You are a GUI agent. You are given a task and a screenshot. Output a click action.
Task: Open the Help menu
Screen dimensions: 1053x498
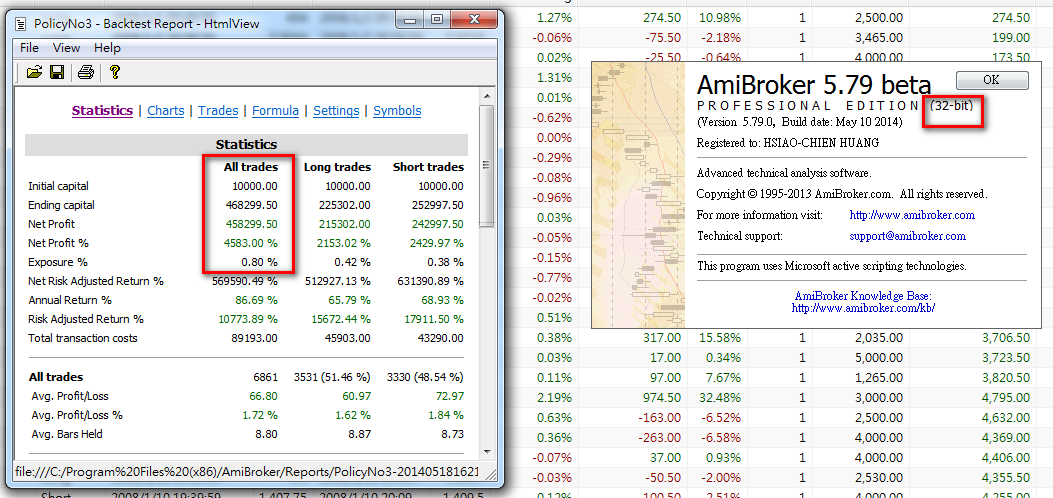coord(107,48)
